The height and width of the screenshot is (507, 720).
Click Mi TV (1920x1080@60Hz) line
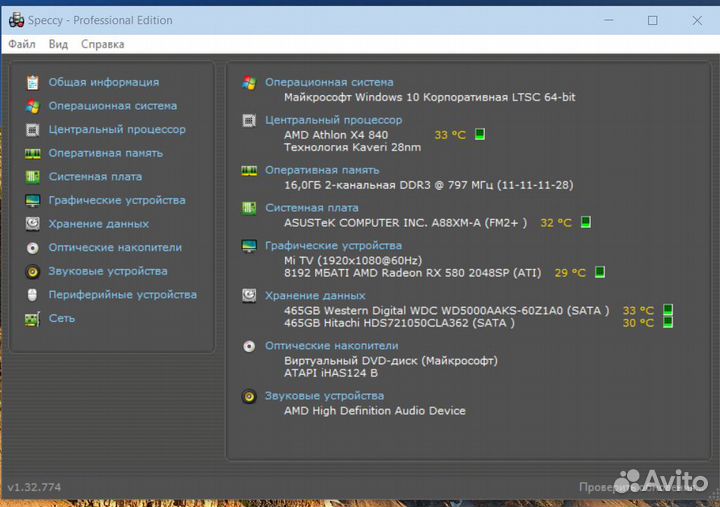click(x=353, y=260)
